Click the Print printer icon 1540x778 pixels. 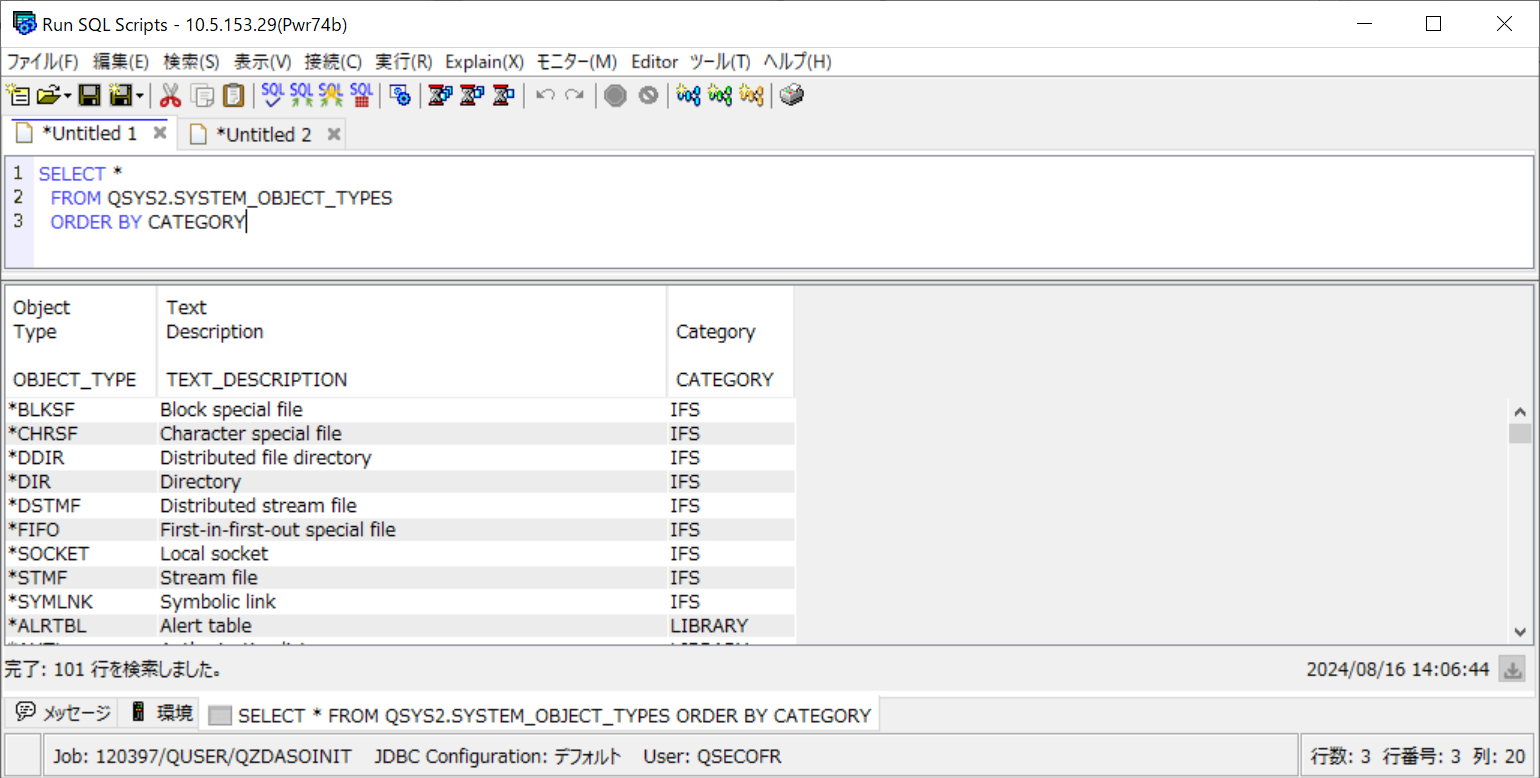pos(792,95)
